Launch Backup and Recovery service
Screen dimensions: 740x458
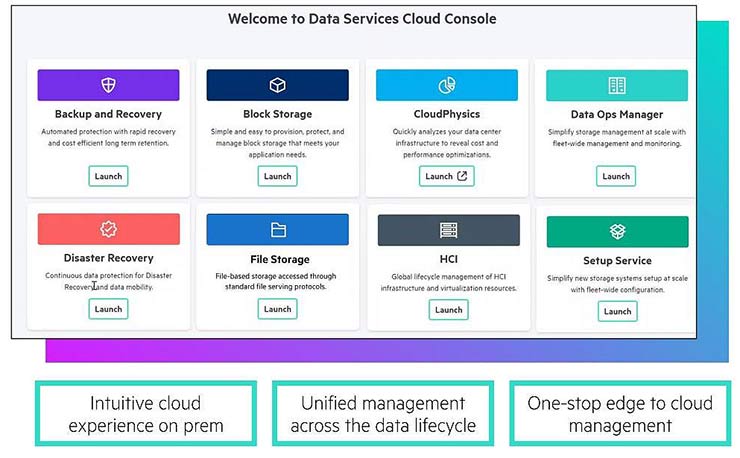coord(108,176)
